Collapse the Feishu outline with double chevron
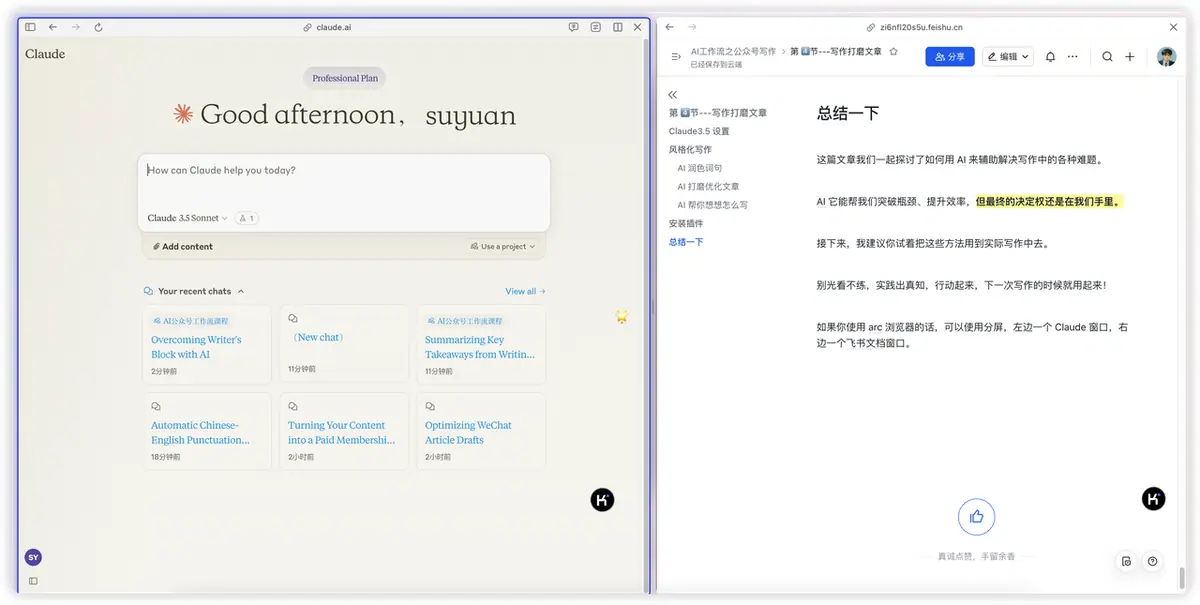This screenshot has width=1200, height=605. pyautogui.click(x=673, y=95)
